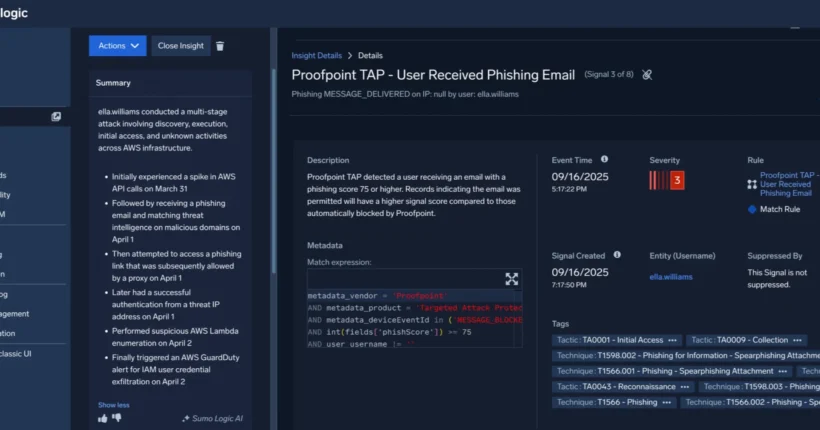820x430 pixels.
Task: Expand the match expression to fullscreen
Action: pos(511,279)
